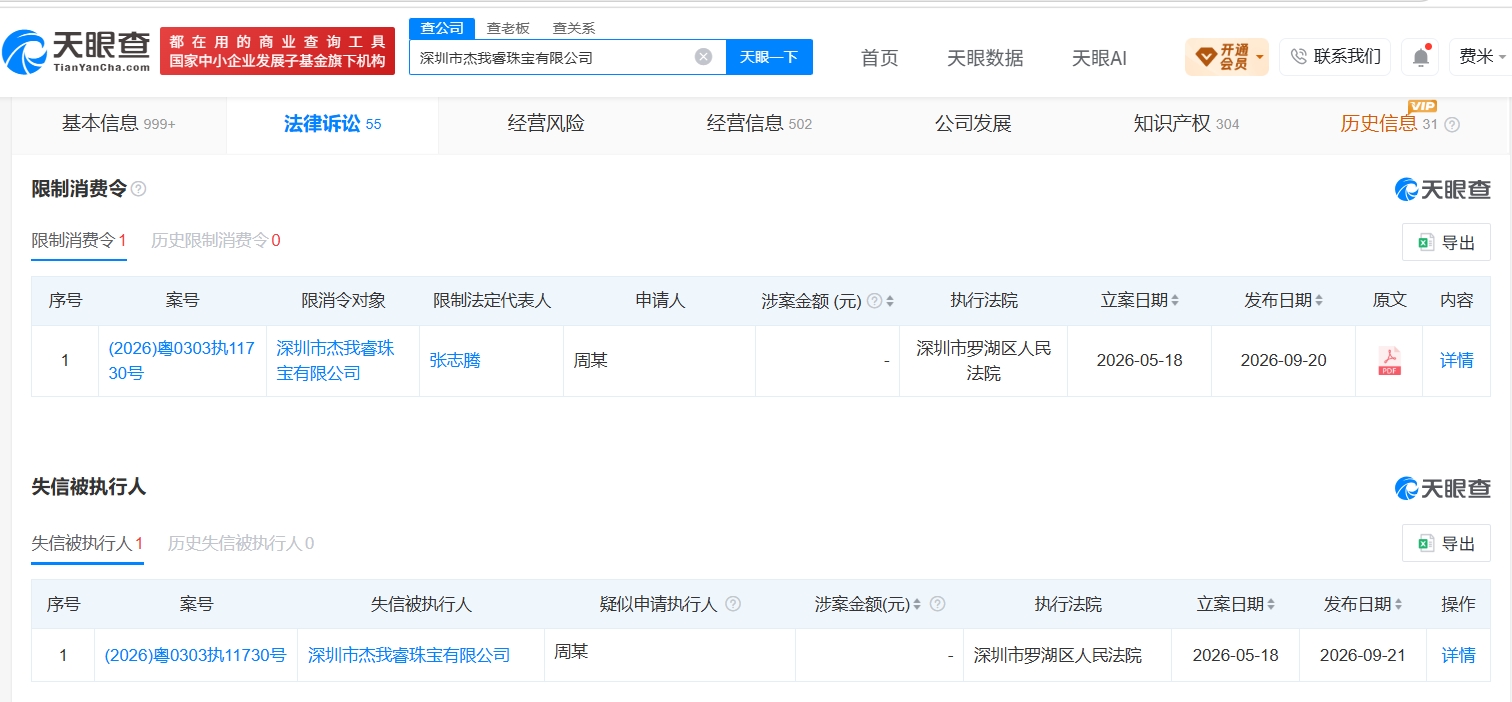Screen dimensions: 1512x702
Task: Select the 查关系 search tab
Action: pyautogui.click(x=574, y=28)
